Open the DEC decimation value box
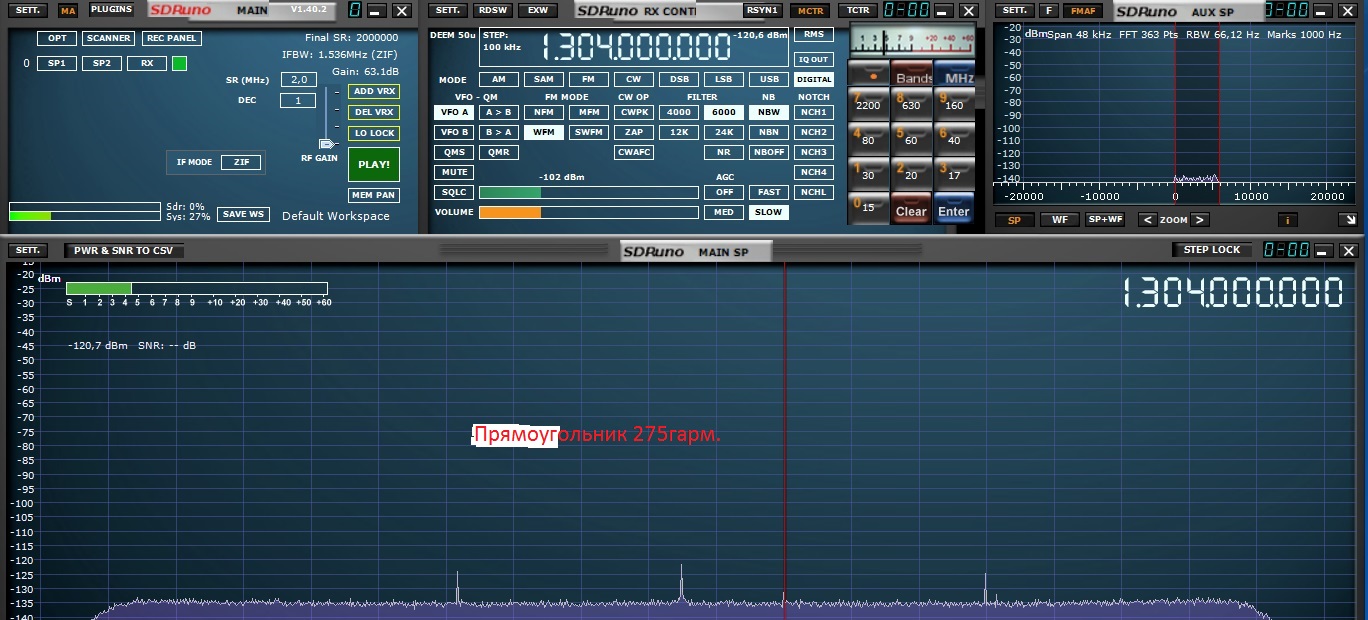This screenshot has height=620, width=1368. tap(298, 100)
